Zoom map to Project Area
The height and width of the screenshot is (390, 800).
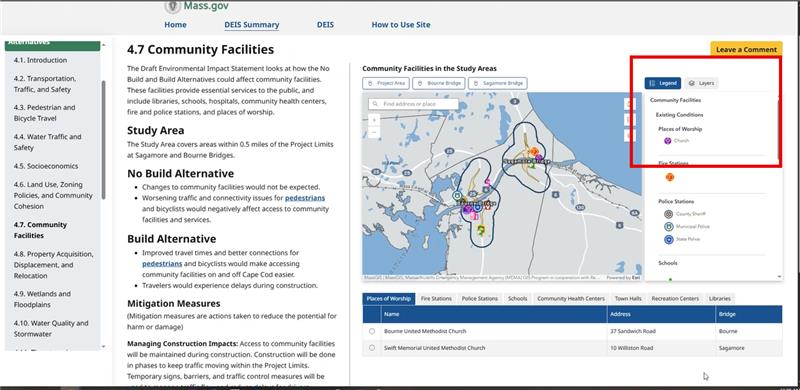point(386,83)
